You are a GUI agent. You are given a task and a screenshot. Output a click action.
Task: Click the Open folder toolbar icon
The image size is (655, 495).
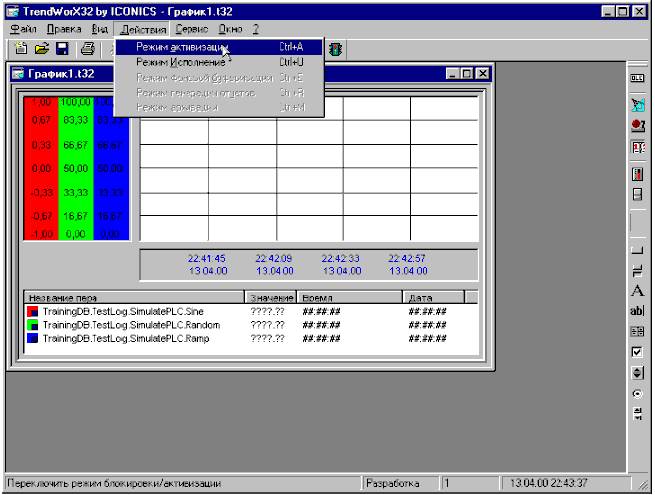pos(41,49)
